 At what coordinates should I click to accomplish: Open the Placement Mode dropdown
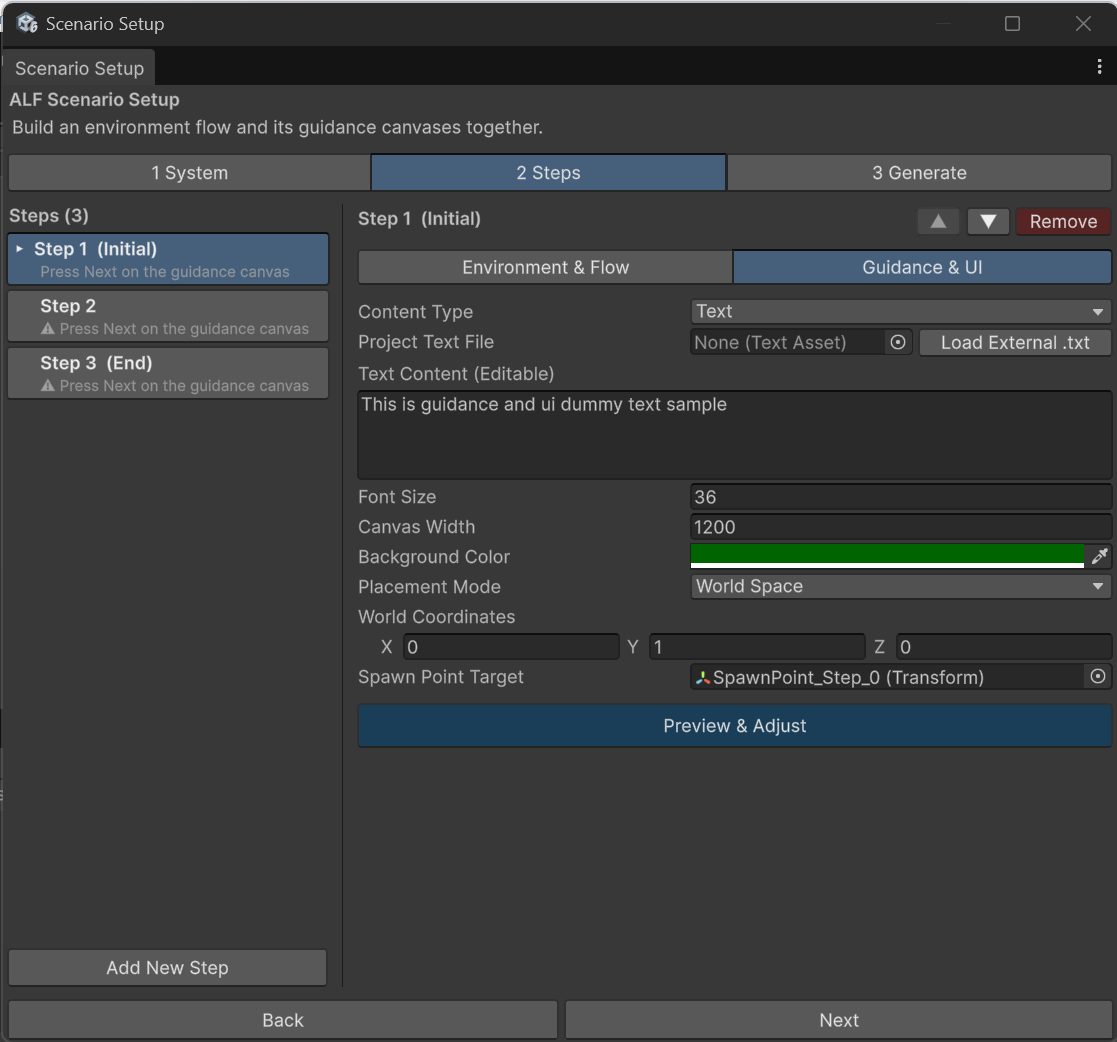tap(900, 586)
